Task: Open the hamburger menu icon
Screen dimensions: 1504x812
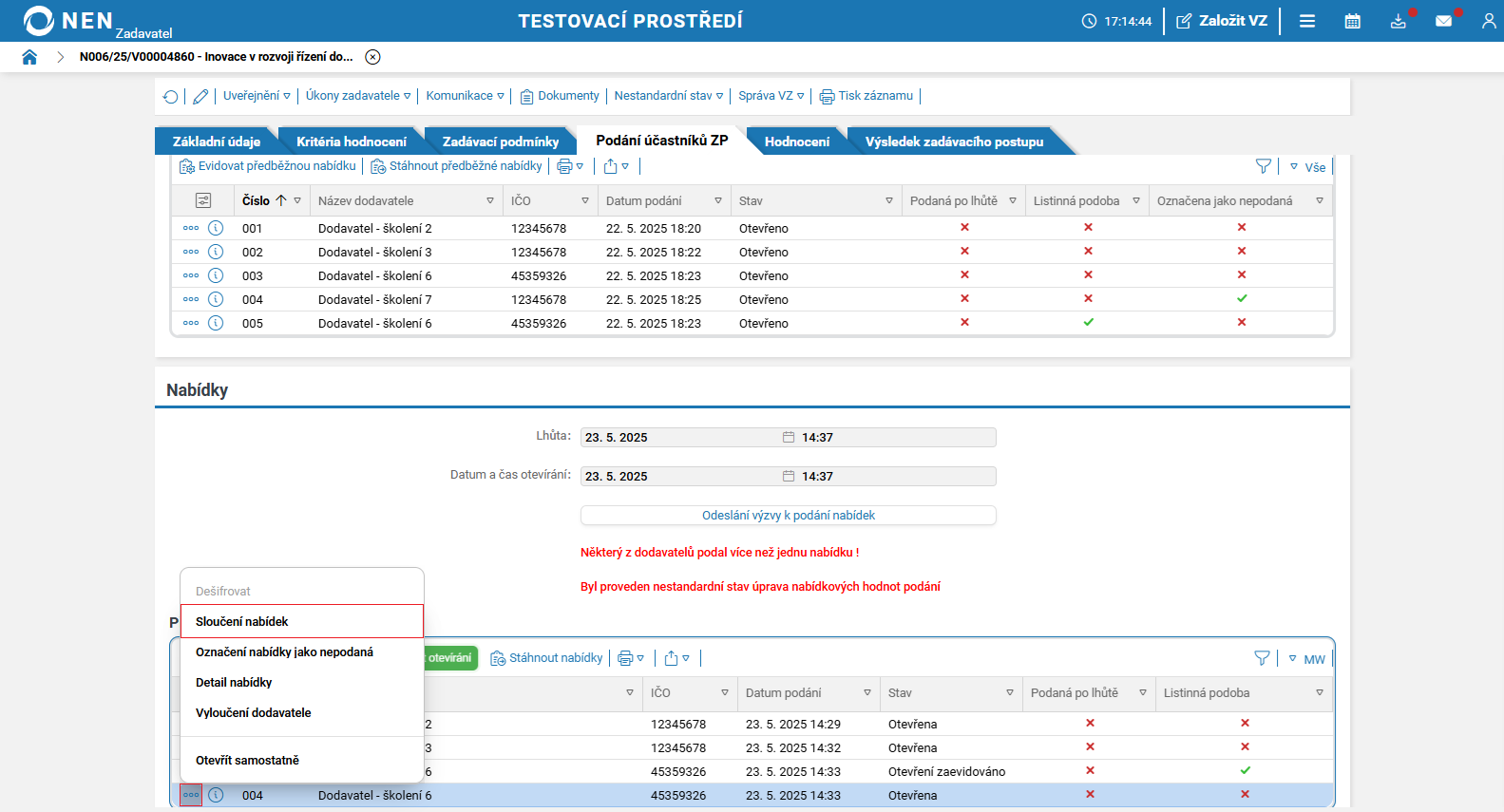Action: pos(1307,21)
